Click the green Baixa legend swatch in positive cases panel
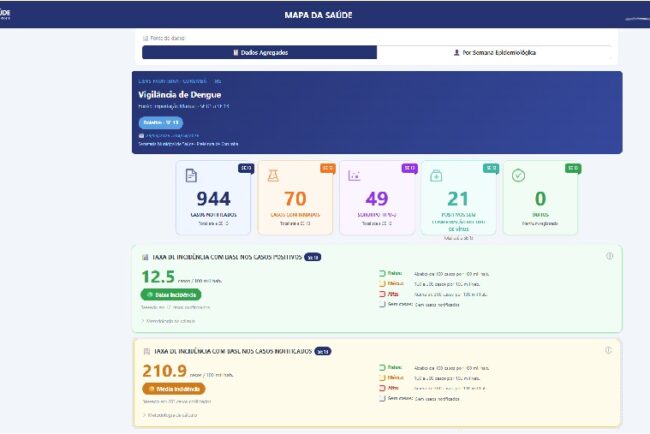The image size is (650, 434). pos(383,272)
